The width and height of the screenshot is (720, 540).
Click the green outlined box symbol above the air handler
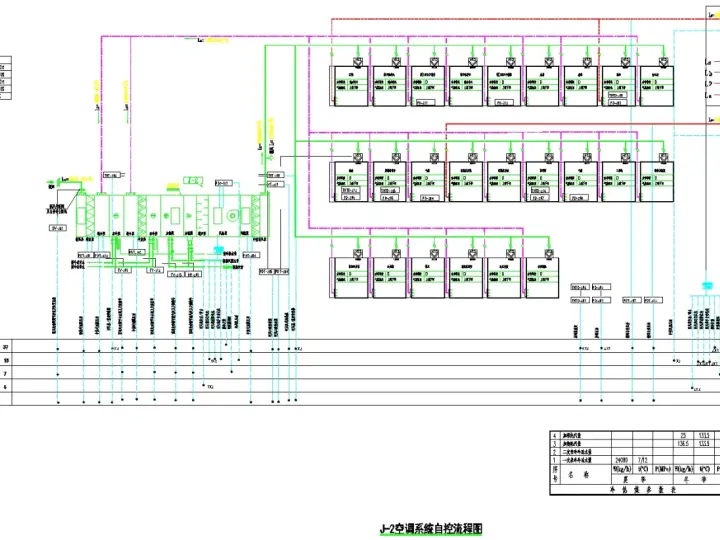(x=194, y=180)
